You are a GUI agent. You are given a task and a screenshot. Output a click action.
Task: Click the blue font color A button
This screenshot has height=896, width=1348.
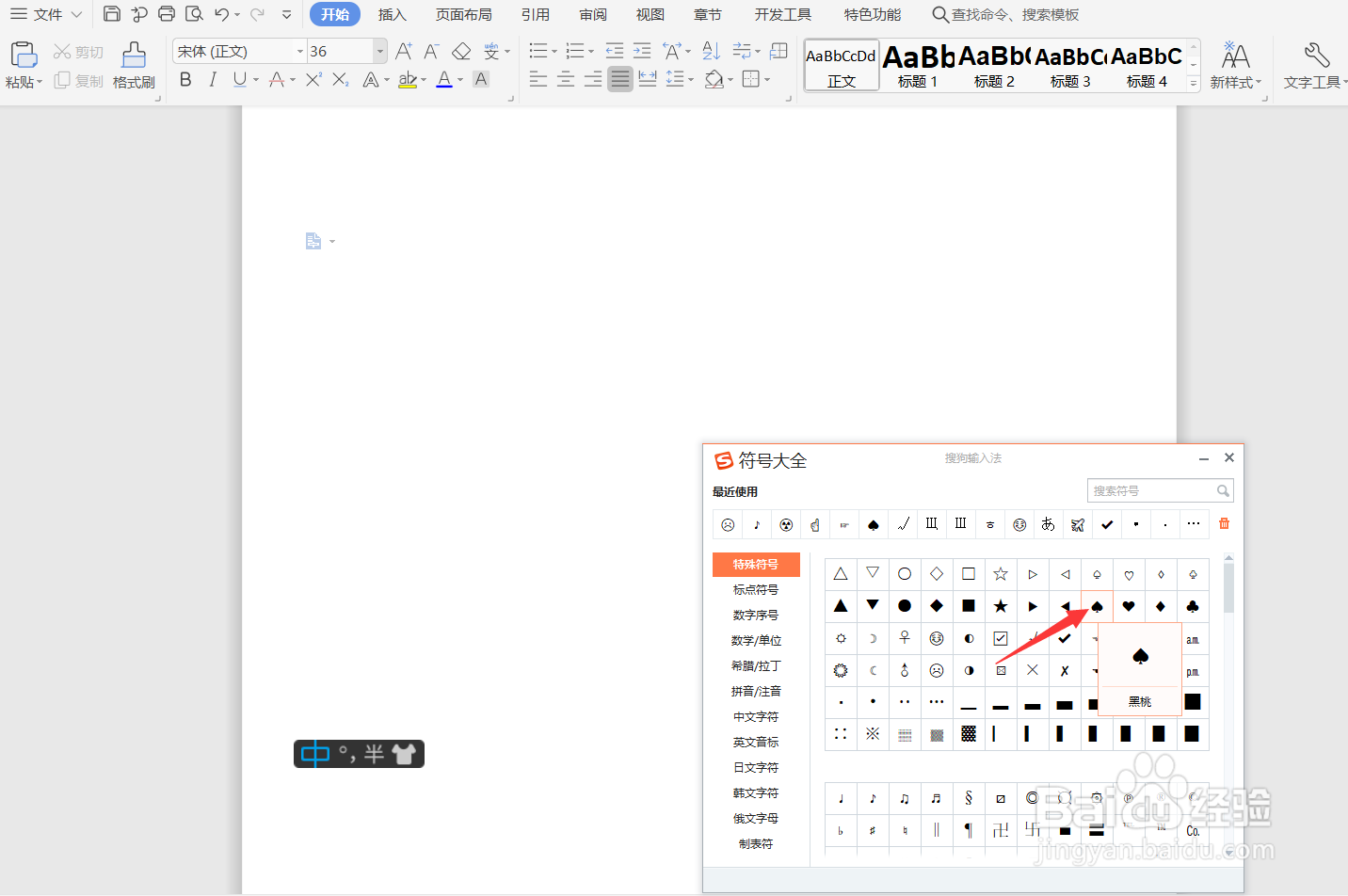click(x=444, y=79)
